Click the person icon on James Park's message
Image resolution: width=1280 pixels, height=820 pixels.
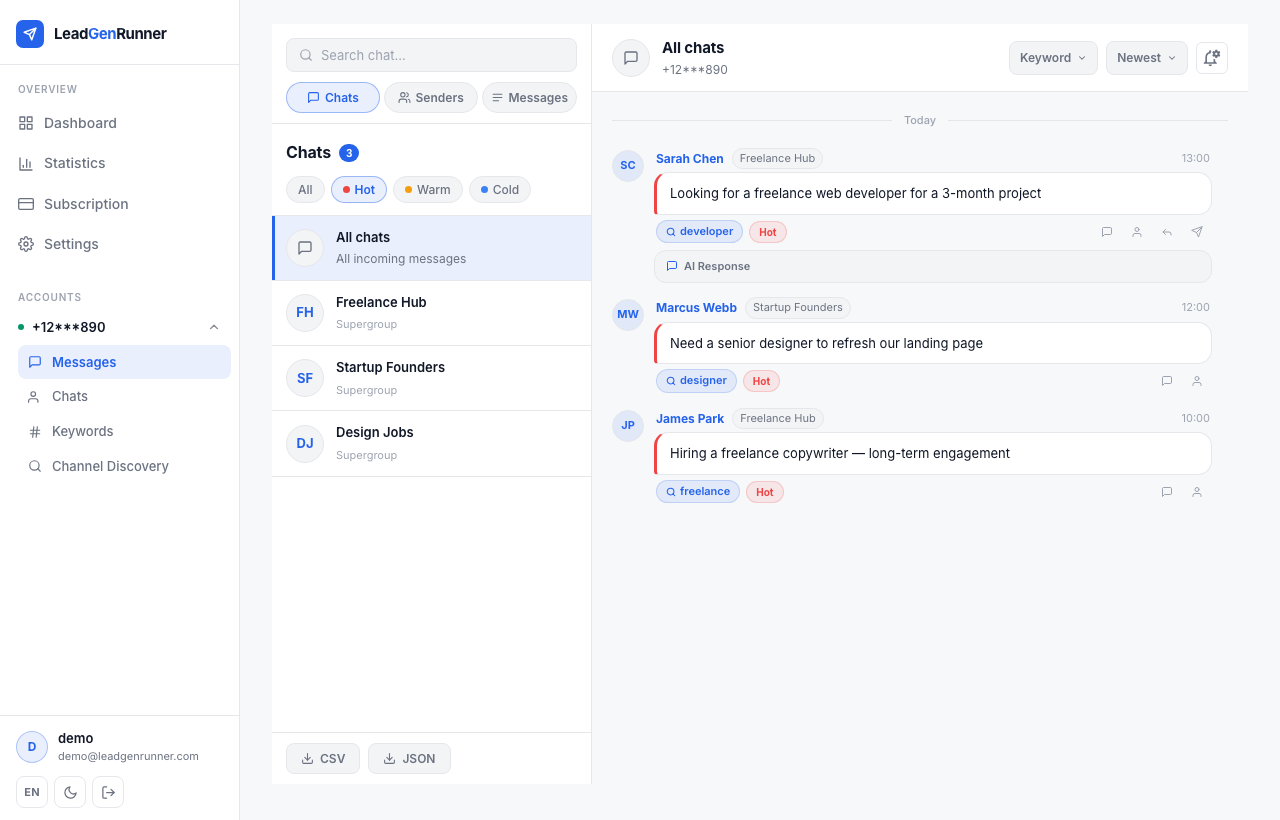click(x=1197, y=492)
